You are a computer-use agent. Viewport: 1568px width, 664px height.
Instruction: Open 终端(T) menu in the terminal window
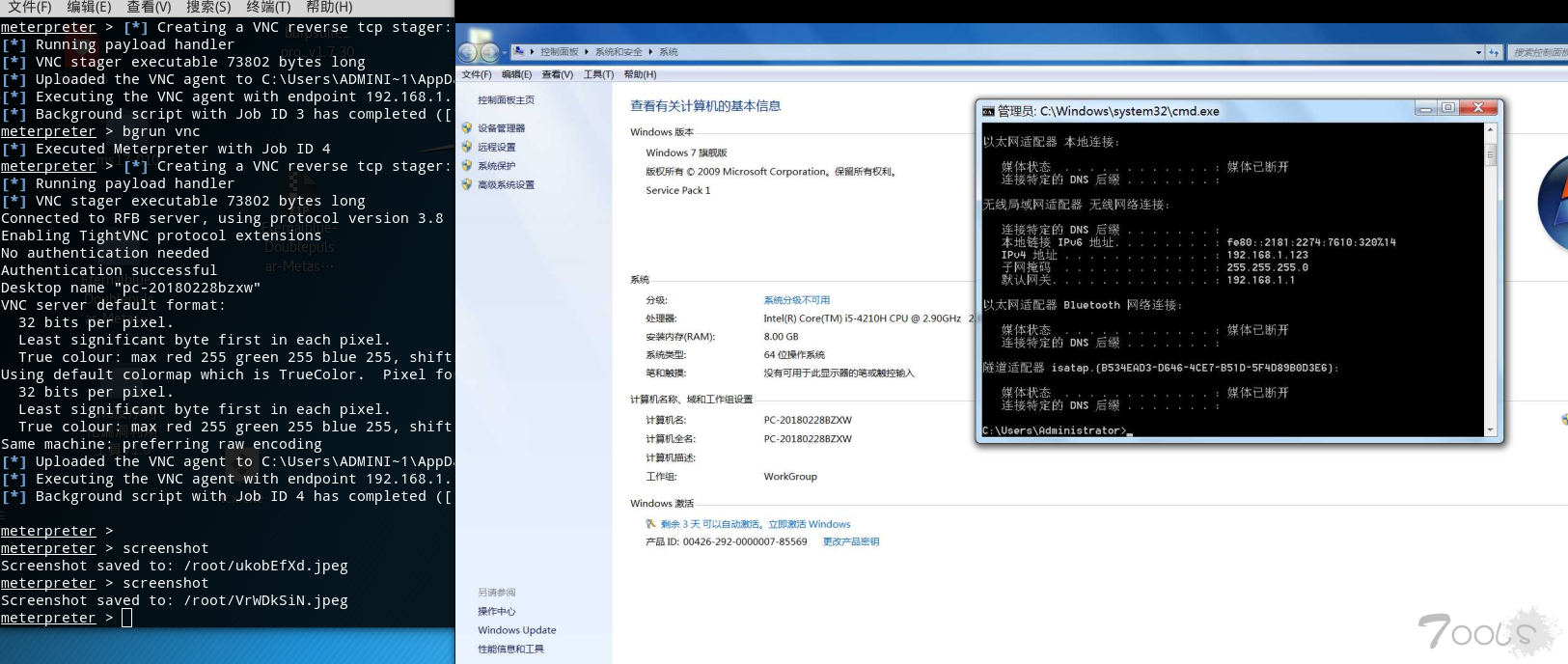[268, 7]
